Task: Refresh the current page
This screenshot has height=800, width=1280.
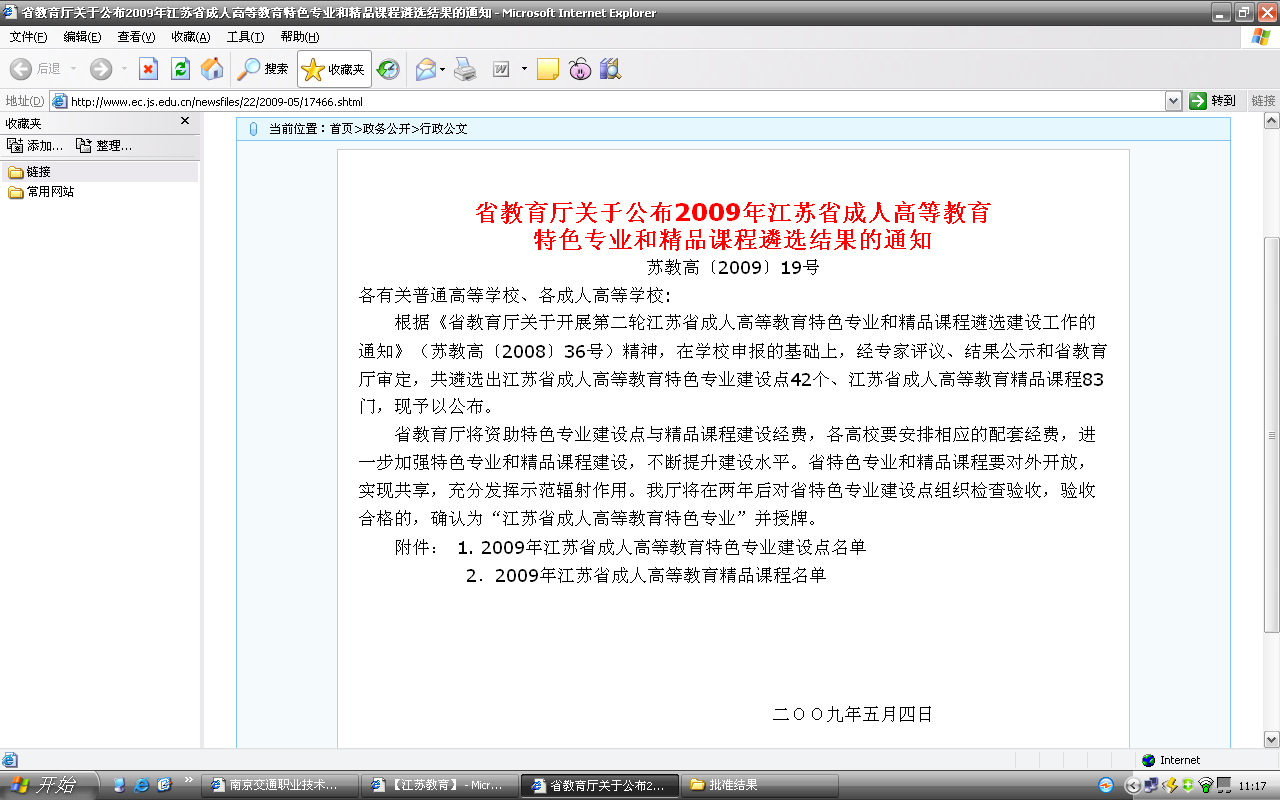Action: coord(180,69)
